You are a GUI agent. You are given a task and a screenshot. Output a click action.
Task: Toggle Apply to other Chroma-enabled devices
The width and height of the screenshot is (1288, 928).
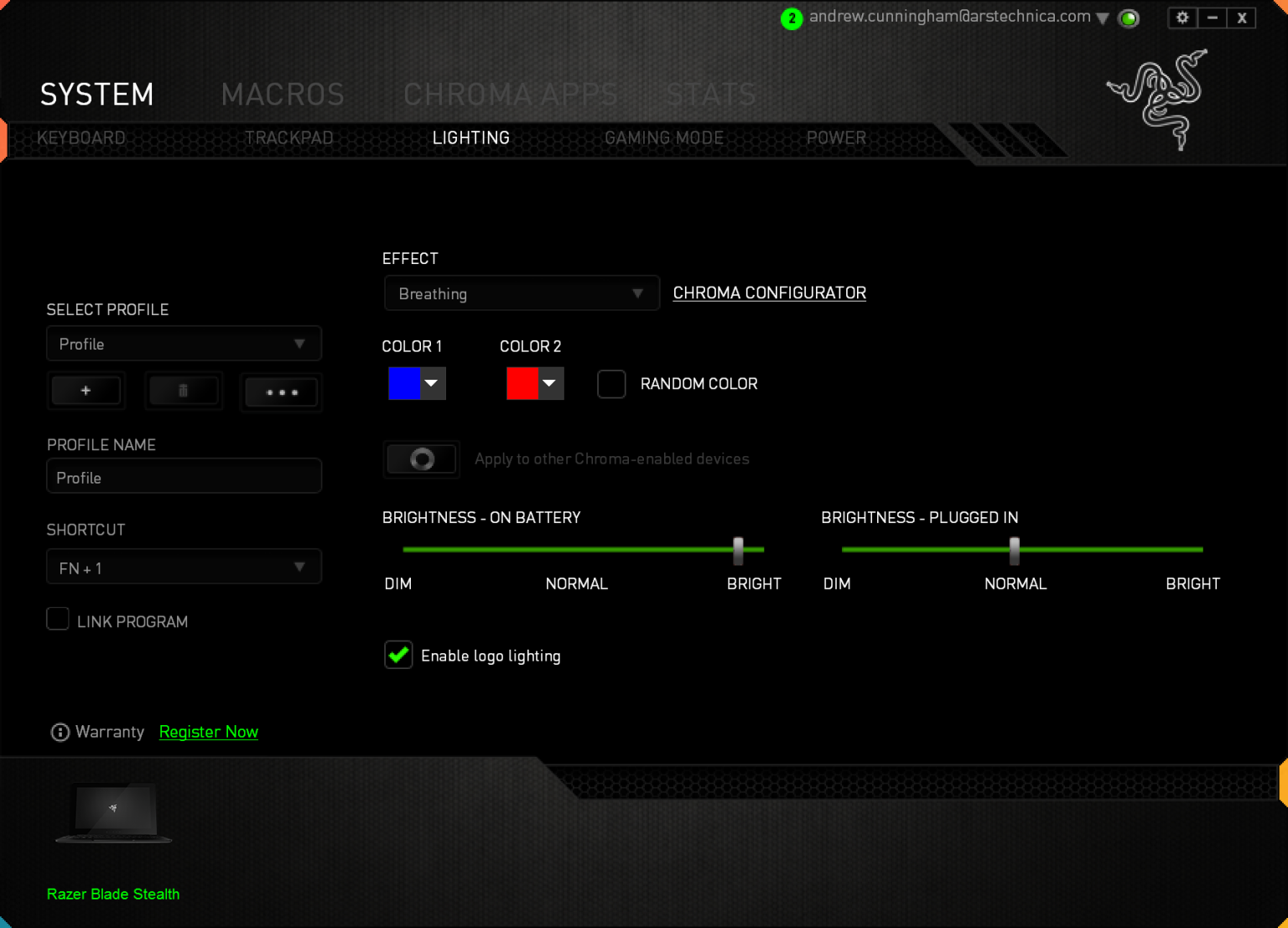pos(421,459)
